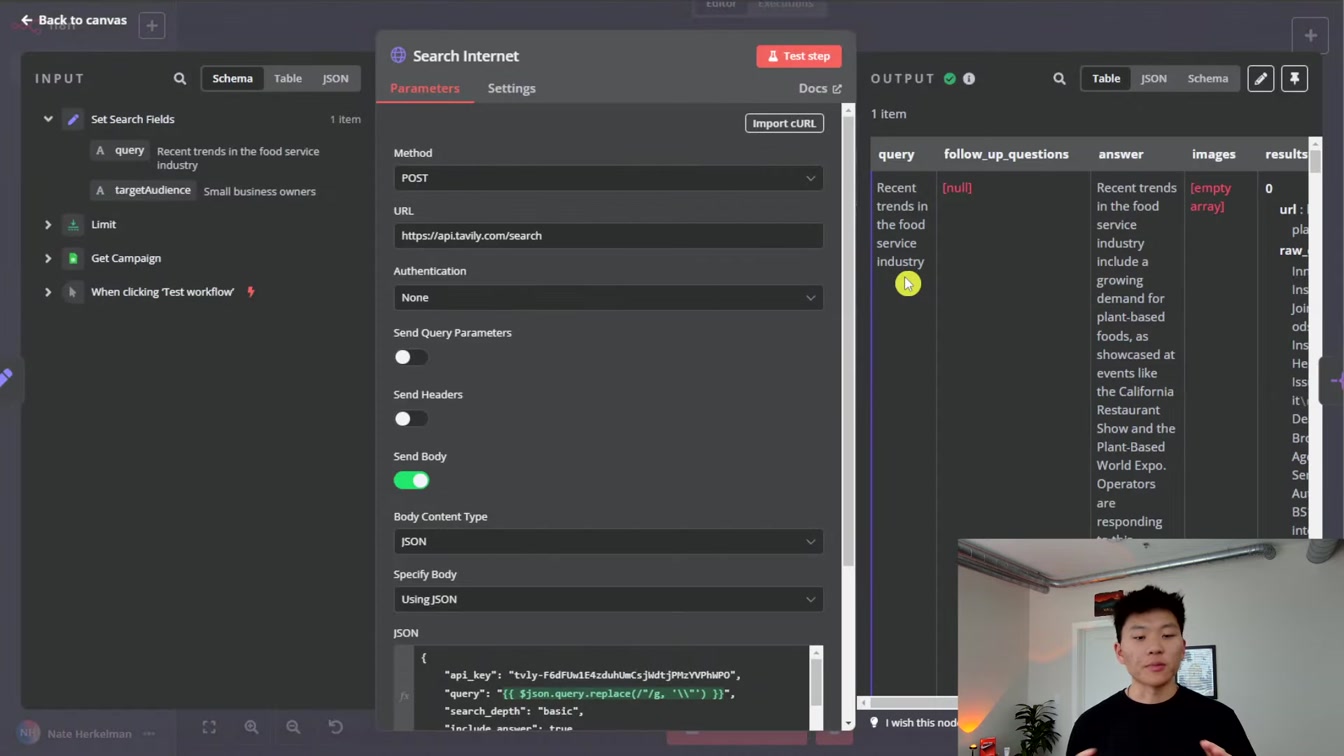Open the Method dropdown
Viewport: 1344px width, 756px height.
608,178
